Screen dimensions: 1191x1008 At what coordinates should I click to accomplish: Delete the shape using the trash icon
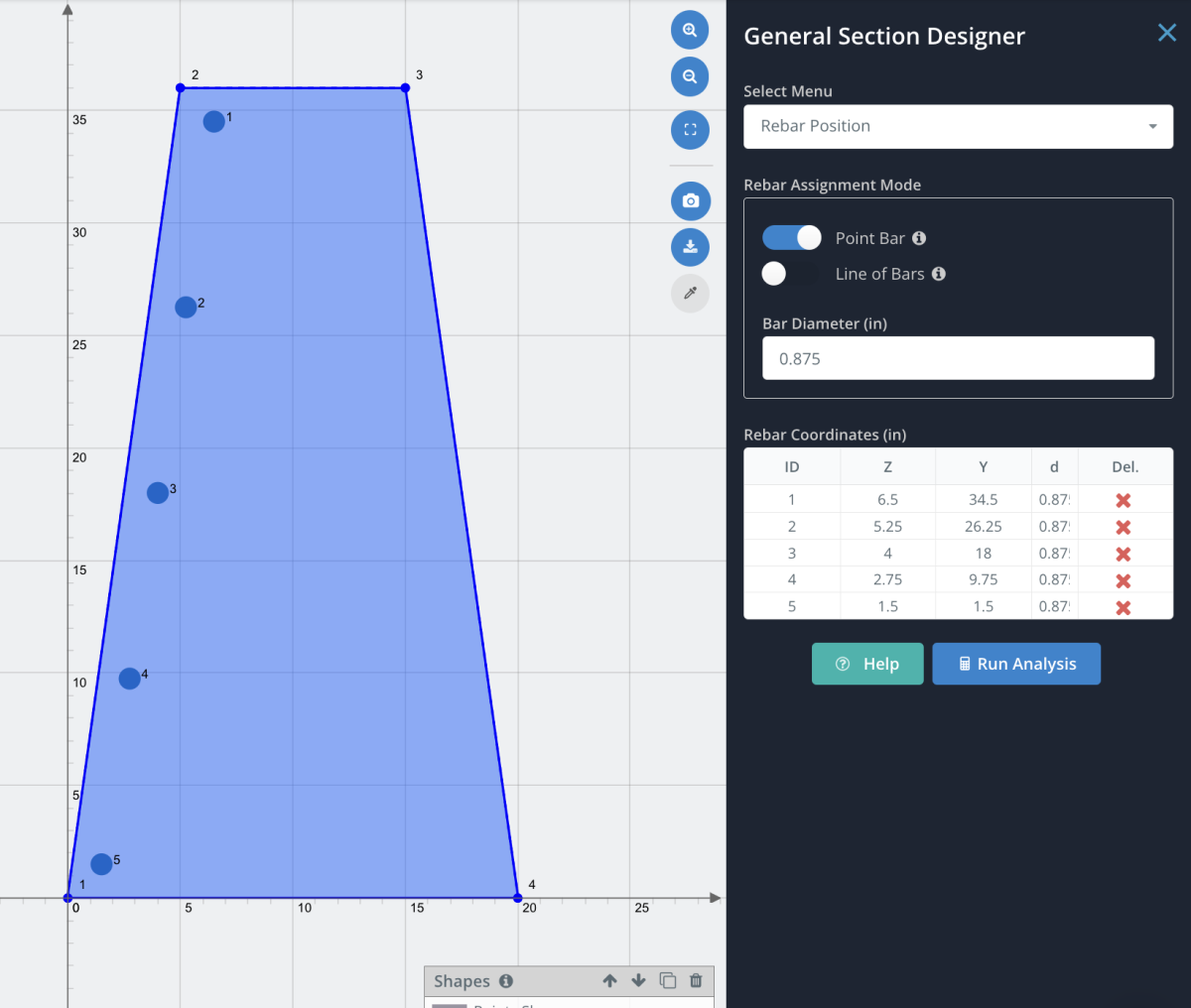696,980
